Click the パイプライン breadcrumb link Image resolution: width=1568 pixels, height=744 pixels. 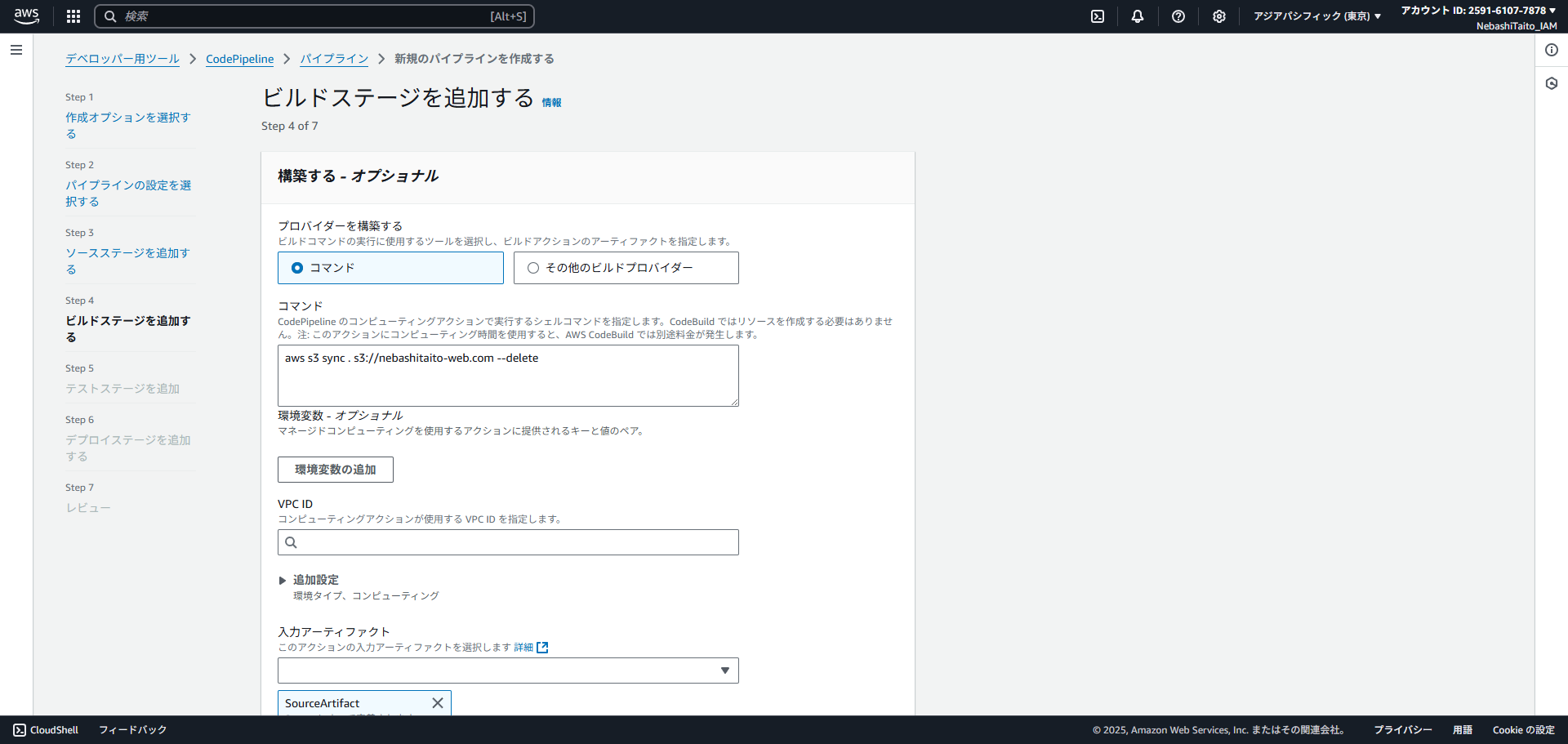[334, 59]
